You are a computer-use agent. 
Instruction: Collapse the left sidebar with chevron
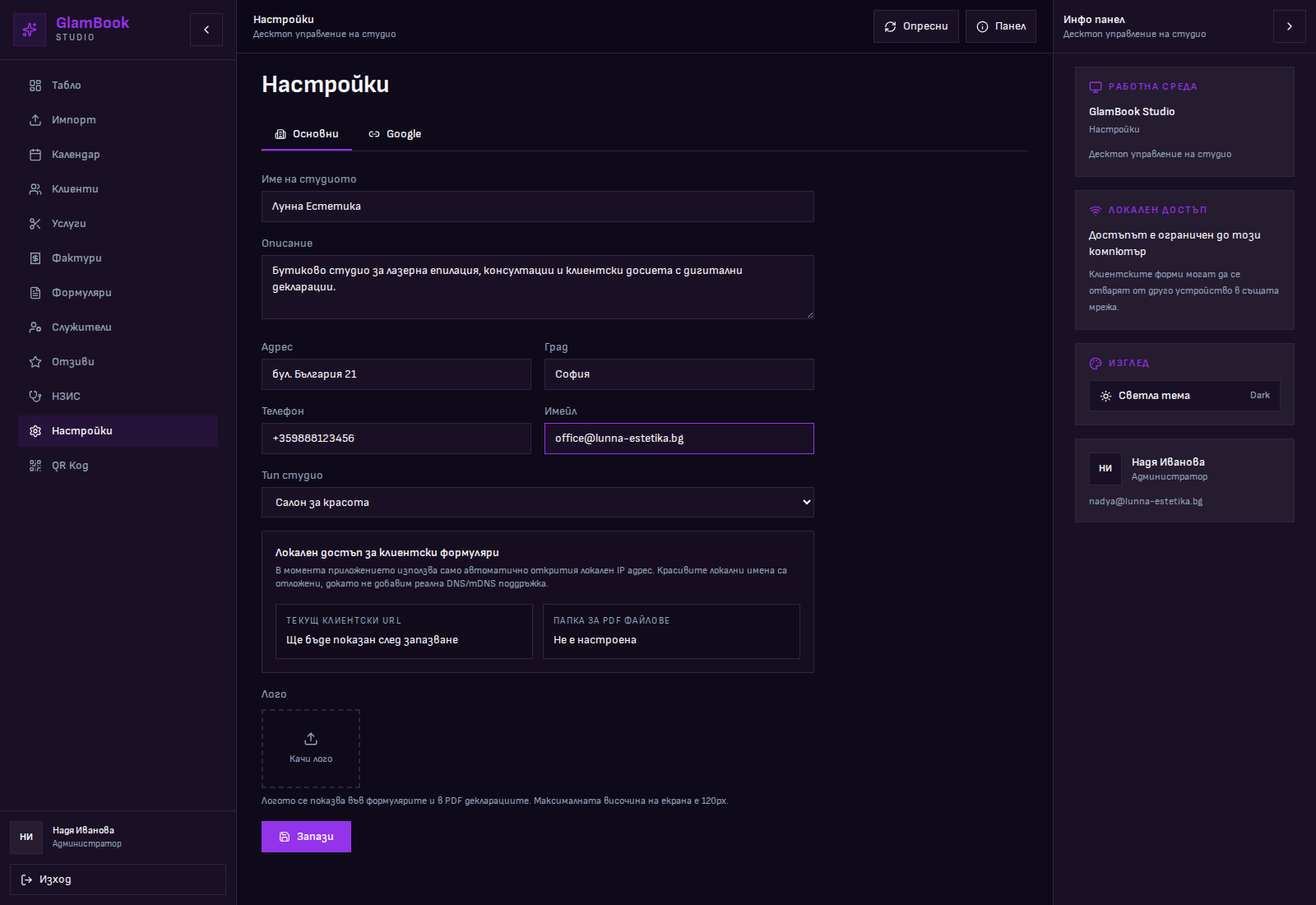(x=206, y=30)
